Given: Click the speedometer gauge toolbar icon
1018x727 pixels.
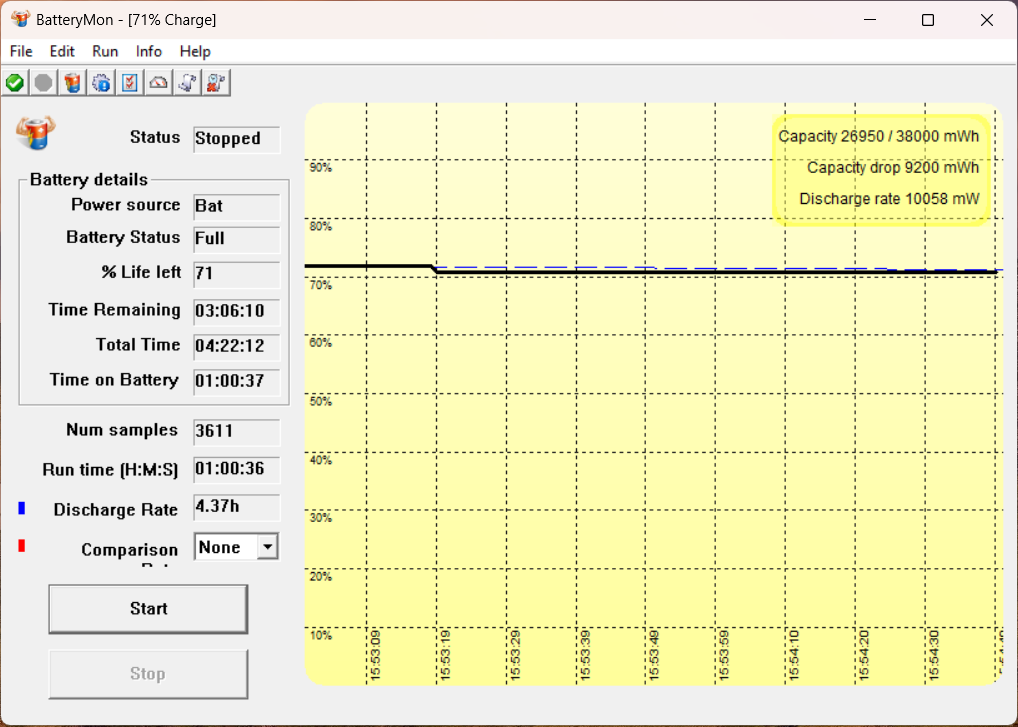Looking at the screenshot, I should [158, 83].
